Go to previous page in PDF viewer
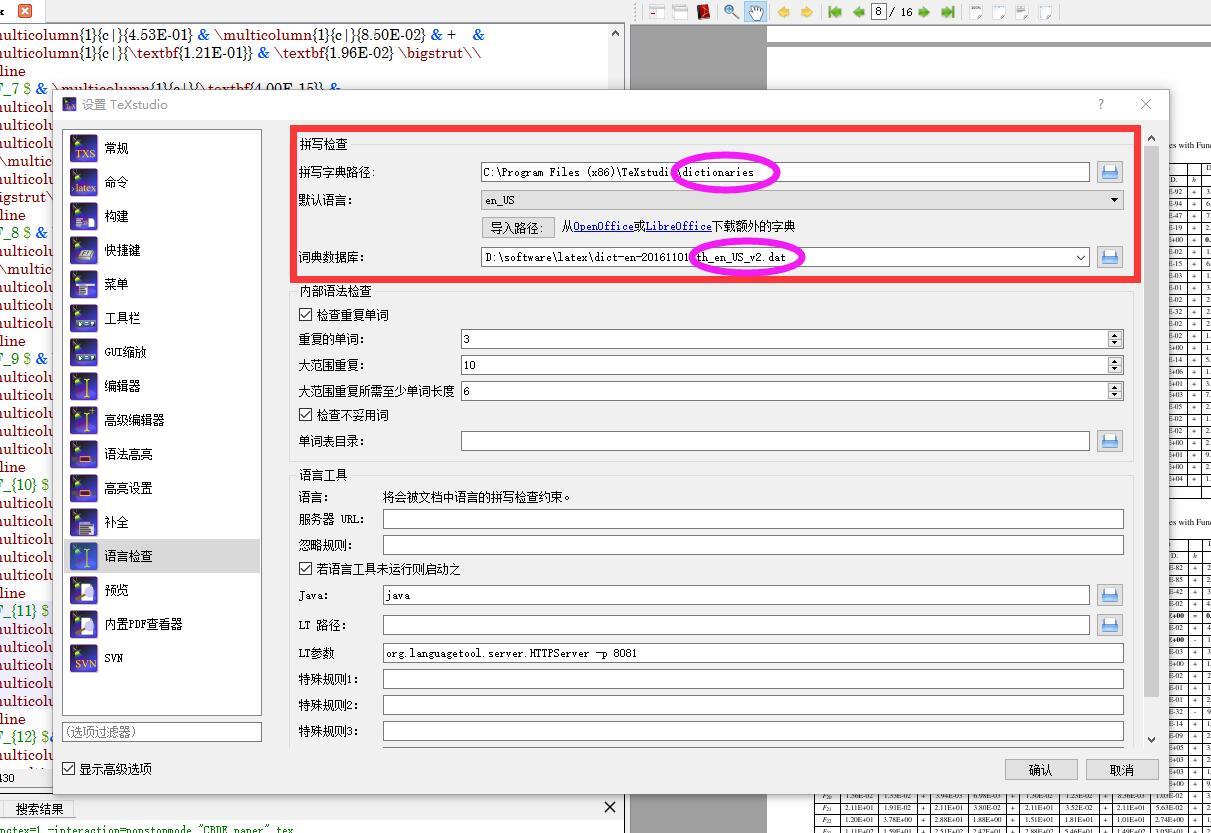 coord(858,12)
